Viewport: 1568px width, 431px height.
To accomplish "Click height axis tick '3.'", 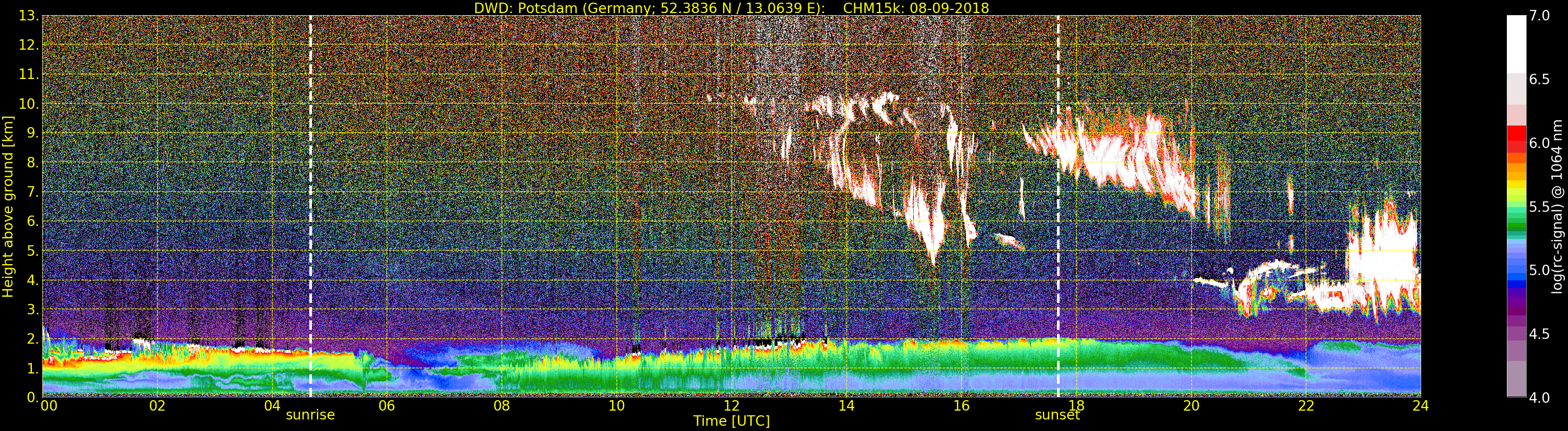I will [33, 309].
